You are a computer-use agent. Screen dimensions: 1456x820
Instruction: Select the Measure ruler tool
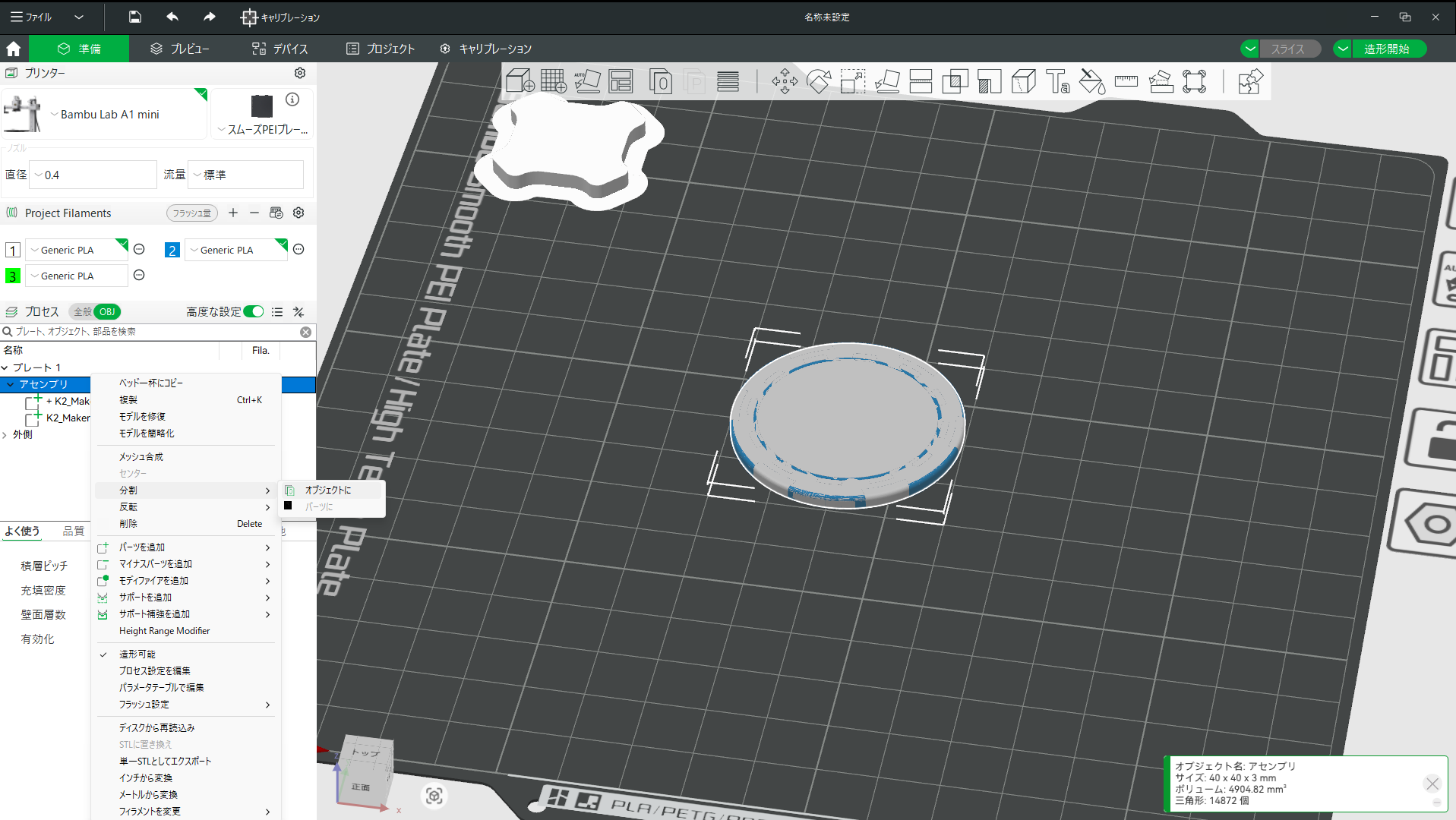point(1126,81)
